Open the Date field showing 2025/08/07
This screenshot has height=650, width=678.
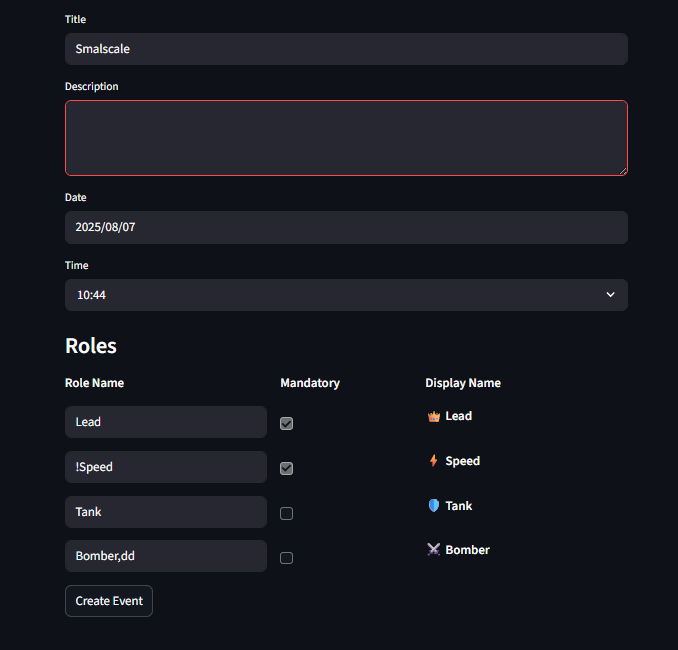(346, 227)
